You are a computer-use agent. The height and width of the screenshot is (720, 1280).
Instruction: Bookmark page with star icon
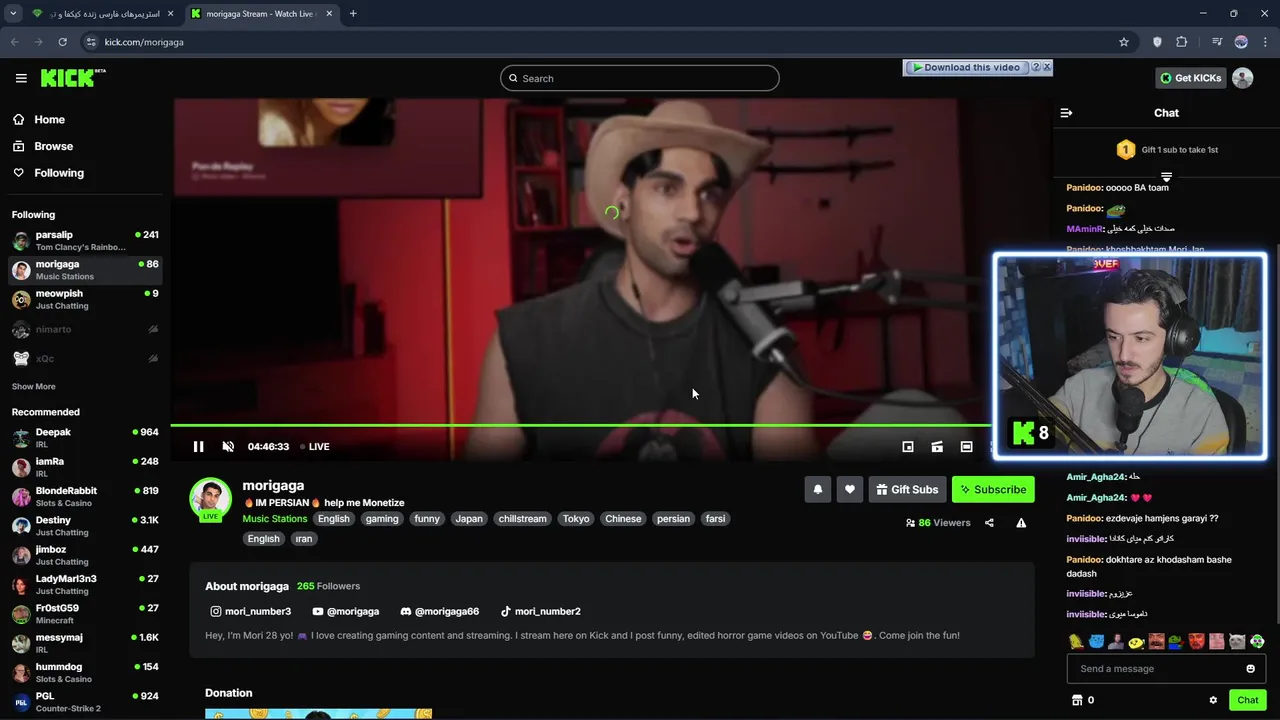pos(1124,42)
